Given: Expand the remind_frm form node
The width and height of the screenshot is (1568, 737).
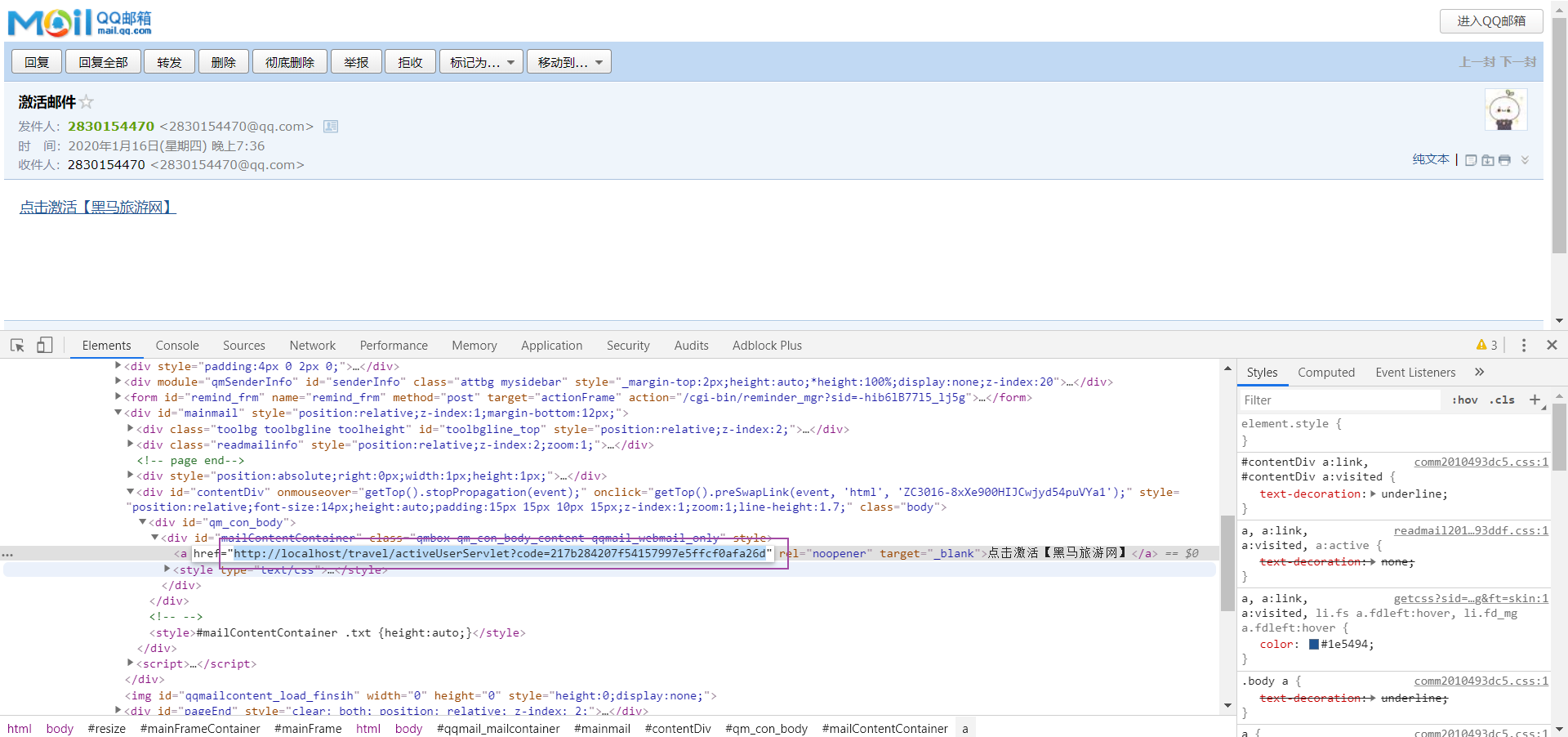Looking at the screenshot, I should point(118,397).
